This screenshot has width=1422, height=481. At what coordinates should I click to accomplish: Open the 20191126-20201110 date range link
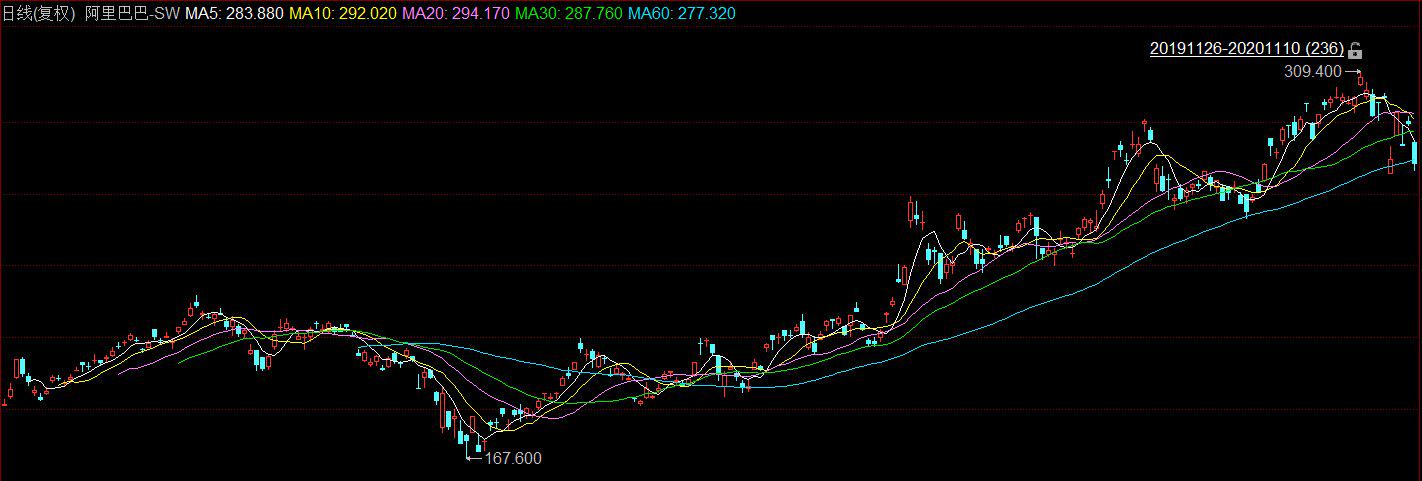coord(1246,49)
